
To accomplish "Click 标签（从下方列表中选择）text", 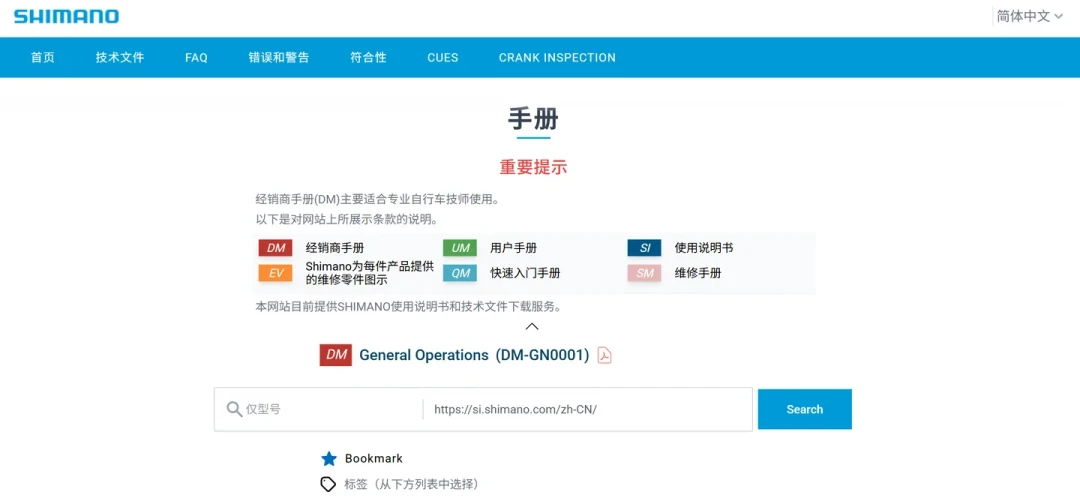I will pyautogui.click(x=412, y=484).
